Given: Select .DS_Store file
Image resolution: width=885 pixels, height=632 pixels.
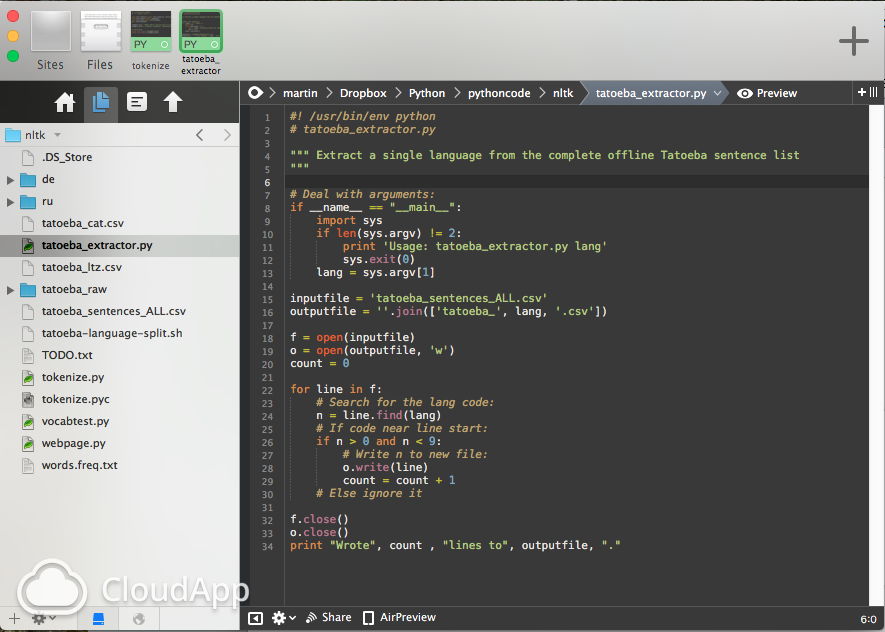Looking at the screenshot, I should (120, 157).
